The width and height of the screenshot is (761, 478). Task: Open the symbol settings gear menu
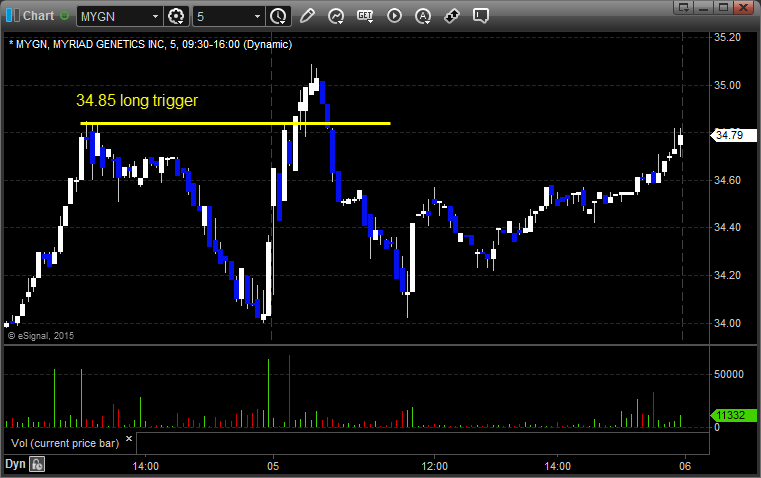click(x=176, y=16)
